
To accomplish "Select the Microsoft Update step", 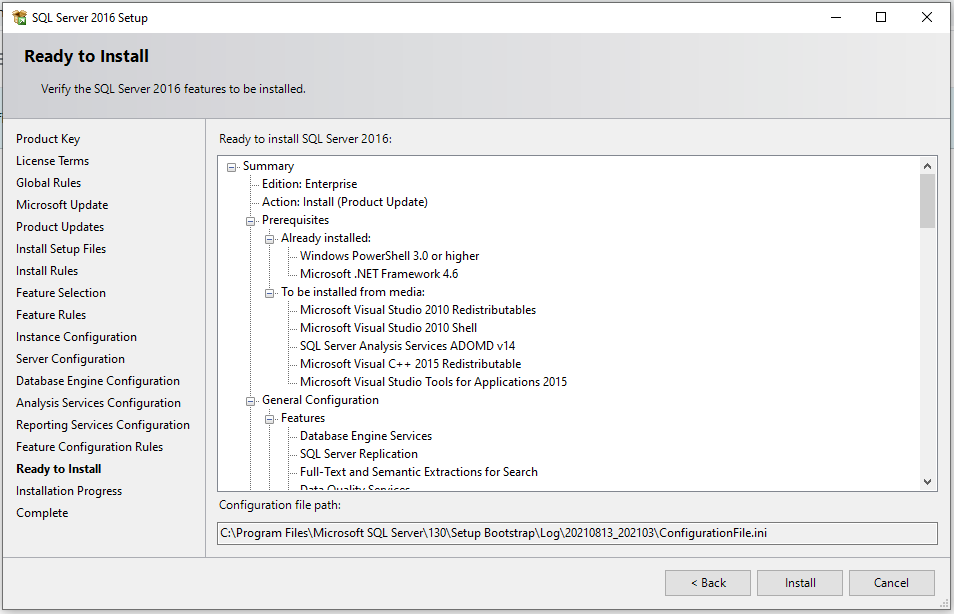I will [62, 205].
